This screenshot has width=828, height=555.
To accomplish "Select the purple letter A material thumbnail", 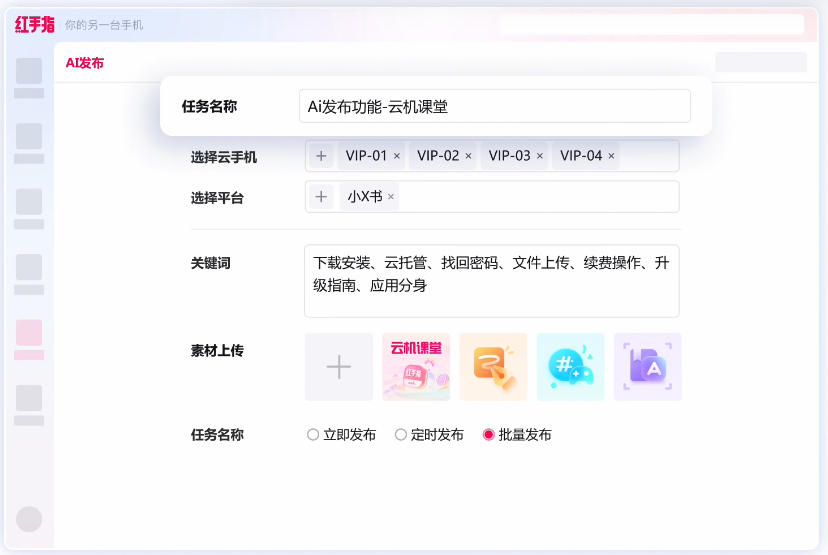I will click(648, 367).
